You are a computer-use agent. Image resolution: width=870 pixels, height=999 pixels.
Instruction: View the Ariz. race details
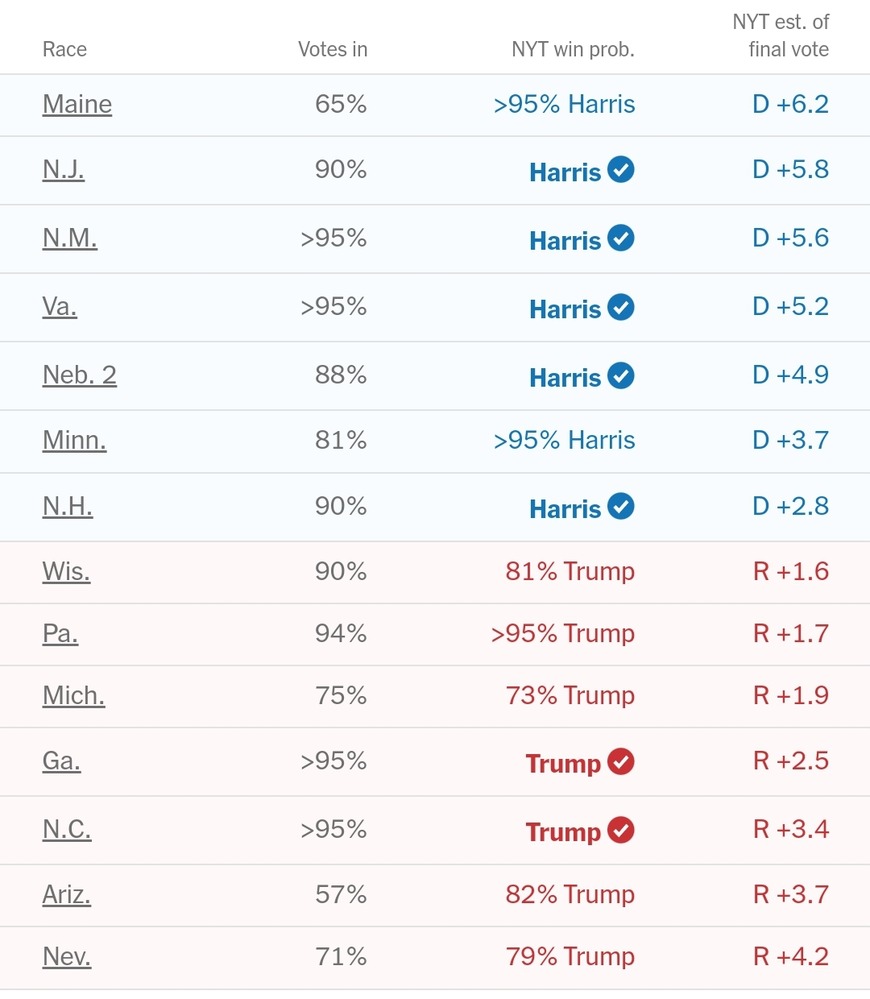(66, 894)
